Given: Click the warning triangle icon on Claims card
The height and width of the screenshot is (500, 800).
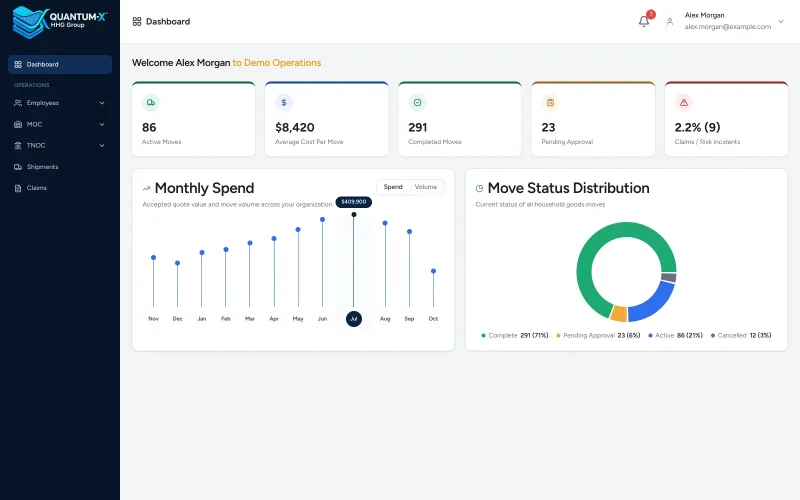Looking at the screenshot, I should 684,103.
